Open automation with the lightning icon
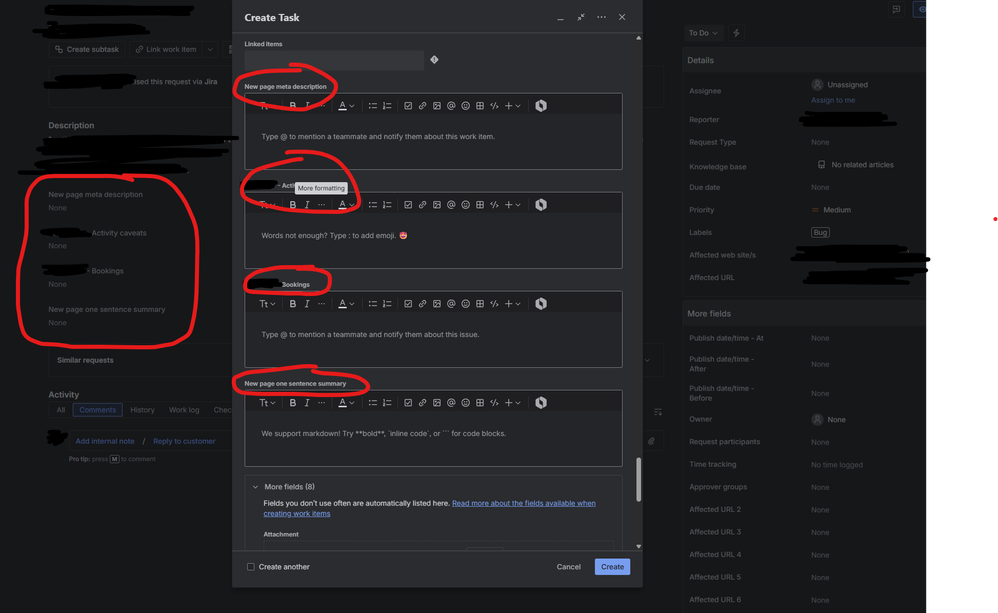998x613 pixels. click(x=735, y=33)
